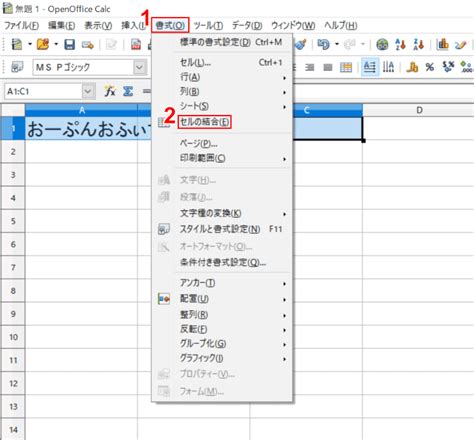This screenshot has width=474, height=440.
Task: Select ページ(P)... menu entry
Action: pyautogui.click(x=222, y=144)
